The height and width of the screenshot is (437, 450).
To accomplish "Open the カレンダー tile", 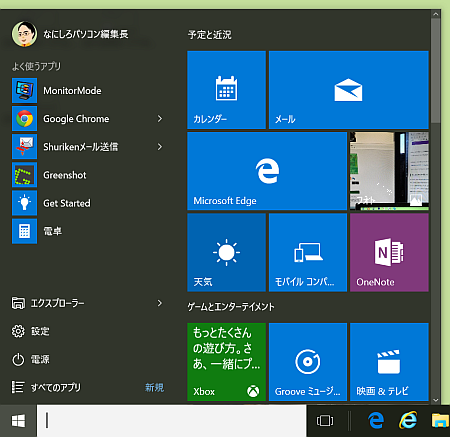I will [226, 90].
